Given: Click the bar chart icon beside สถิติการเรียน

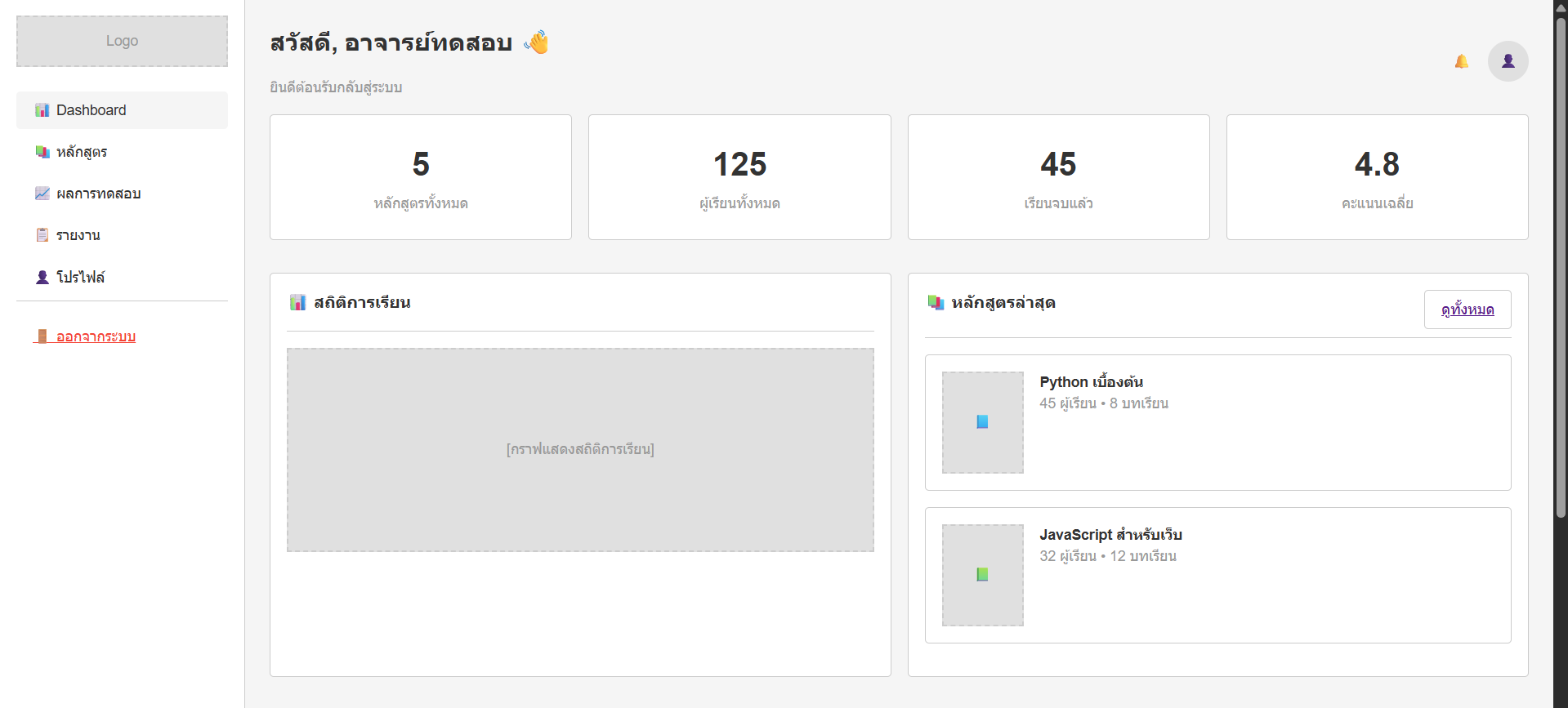Looking at the screenshot, I should [297, 303].
